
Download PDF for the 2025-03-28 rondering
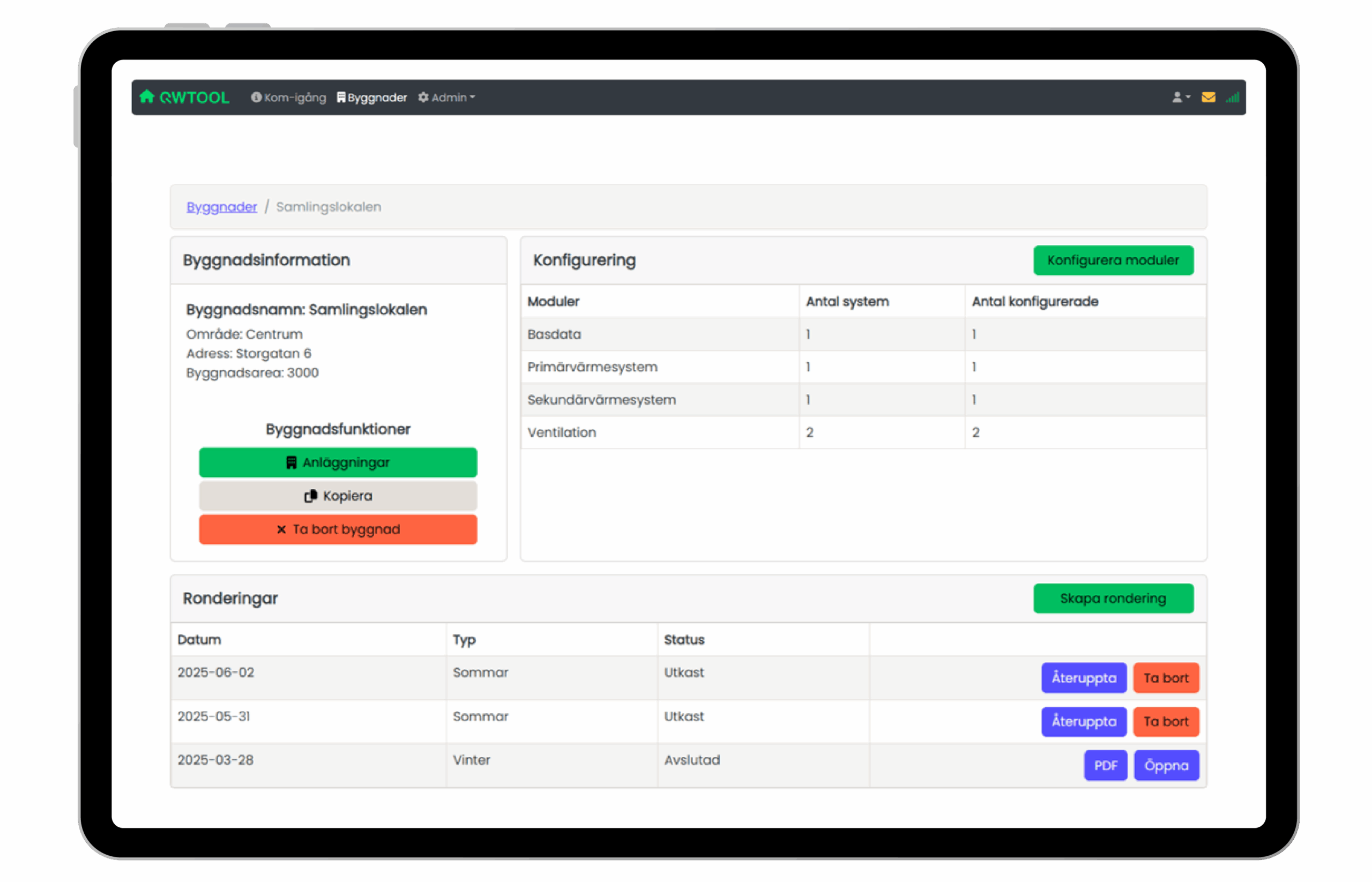(1105, 766)
